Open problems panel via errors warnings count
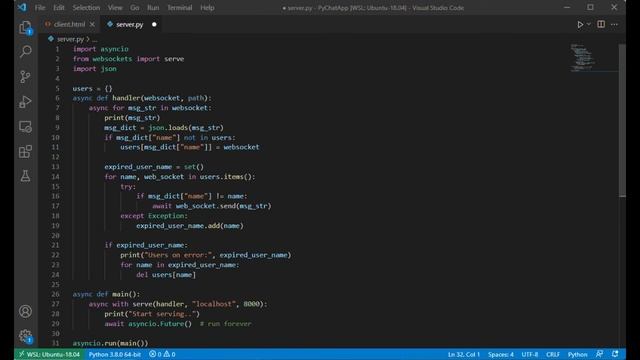This screenshot has height=360, width=640. tap(162, 354)
